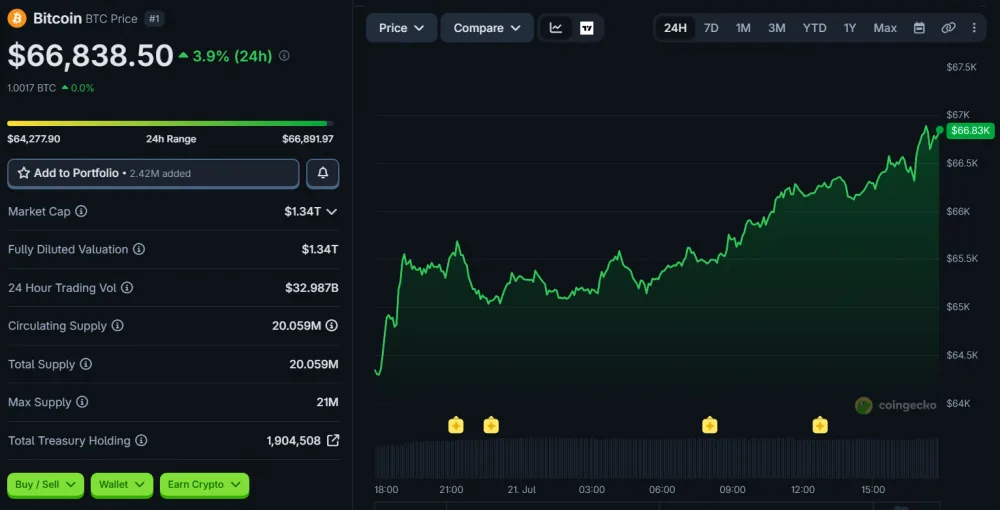Select the 3M time range
The height and width of the screenshot is (510, 1000).
[x=777, y=28]
